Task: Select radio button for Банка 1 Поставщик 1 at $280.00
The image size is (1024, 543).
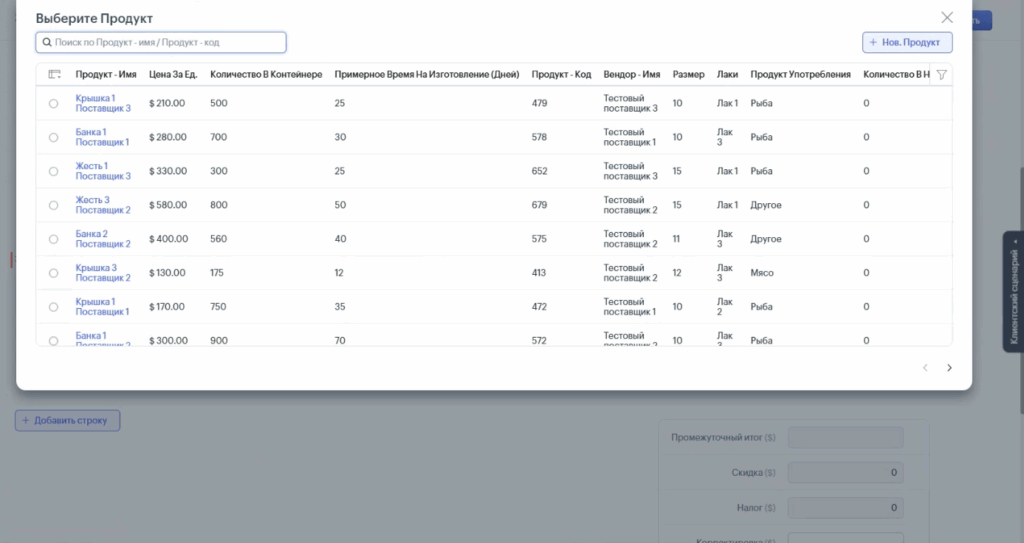Action: [53, 137]
